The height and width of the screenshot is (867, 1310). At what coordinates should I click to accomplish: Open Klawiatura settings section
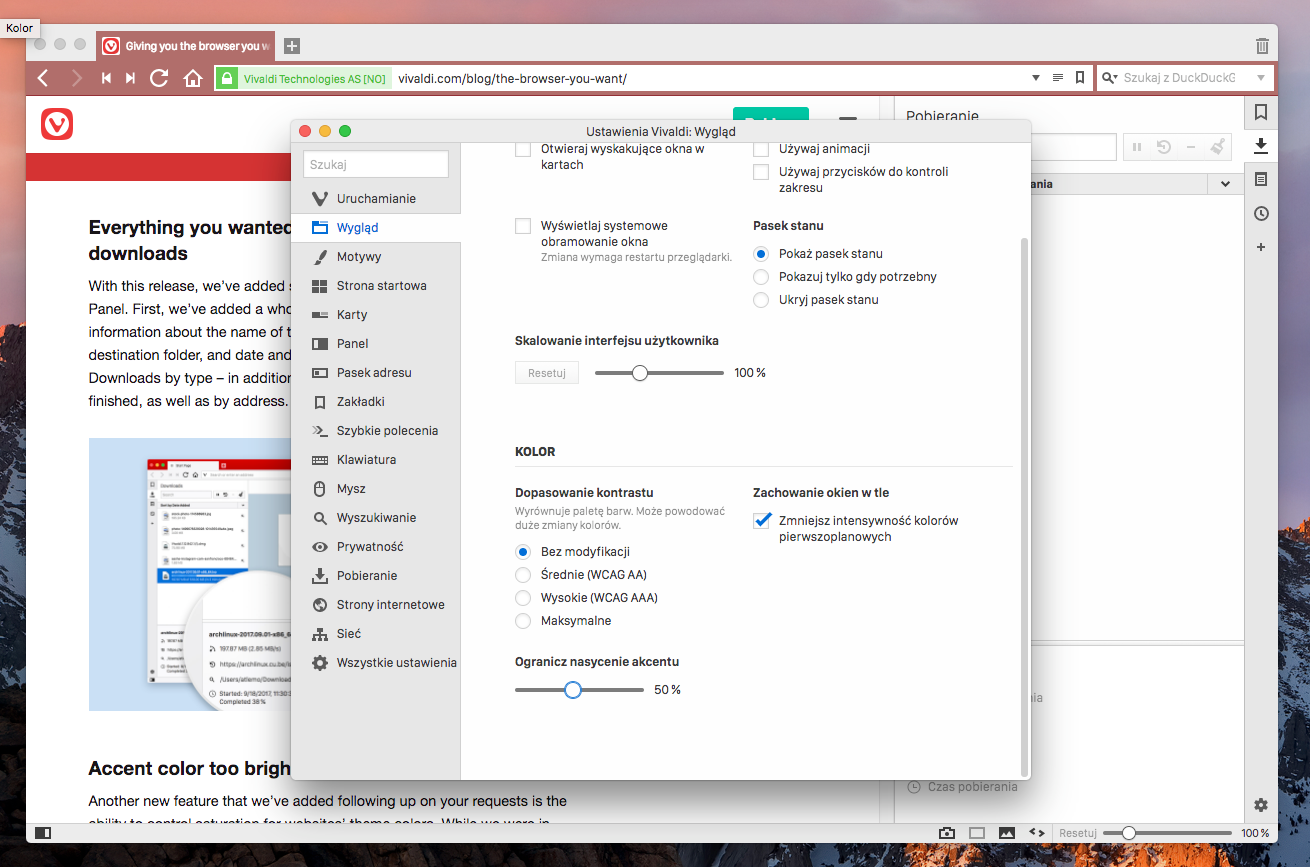pyautogui.click(x=376, y=460)
